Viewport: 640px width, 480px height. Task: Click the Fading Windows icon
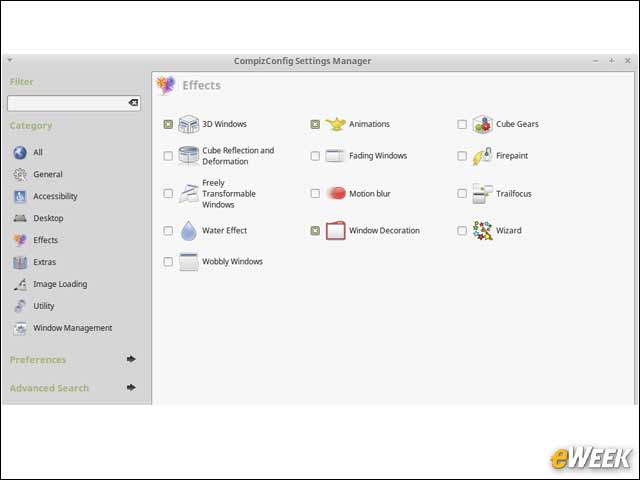pos(336,156)
